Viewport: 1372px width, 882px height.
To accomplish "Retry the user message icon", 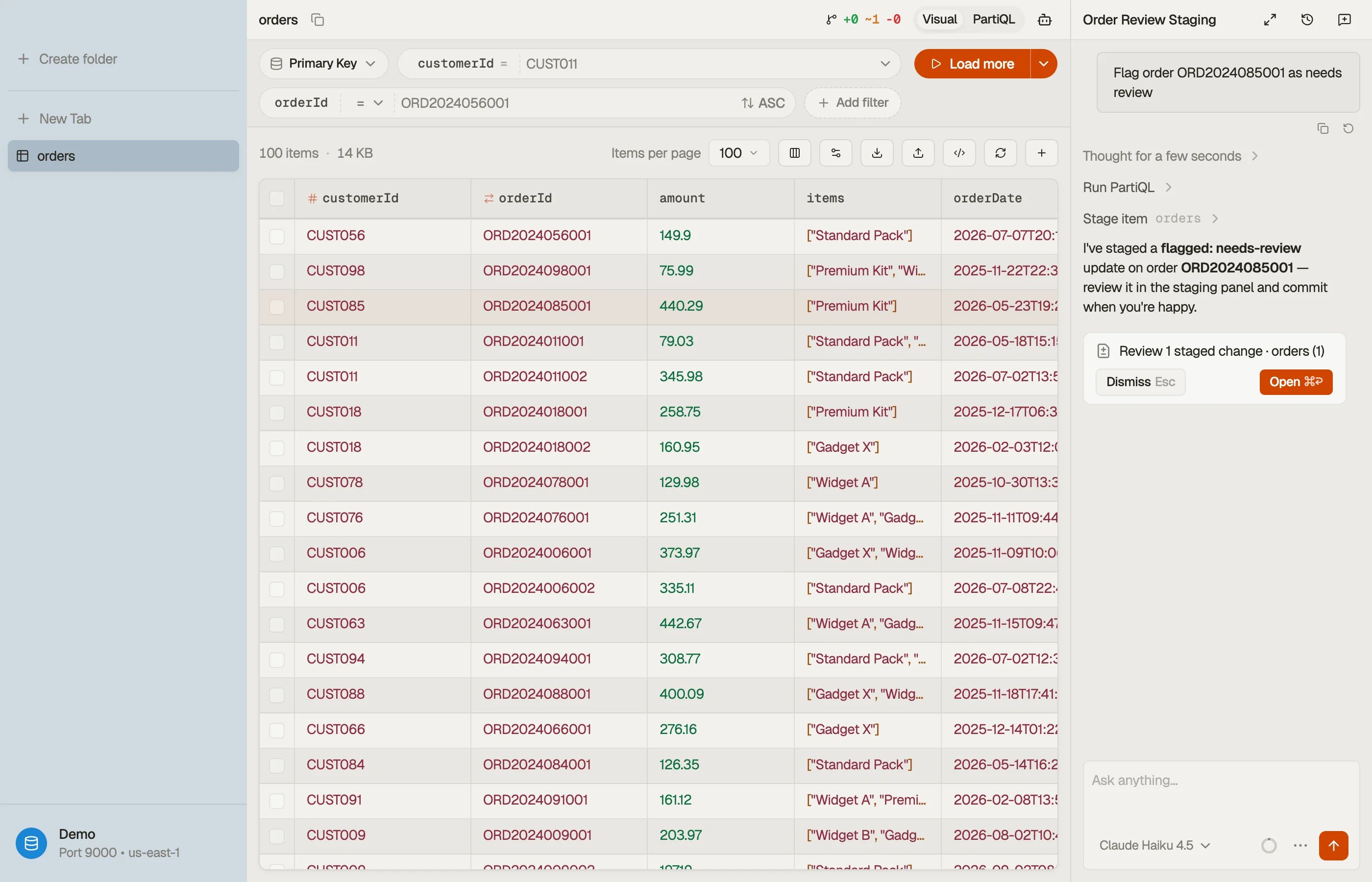I will [1348, 128].
